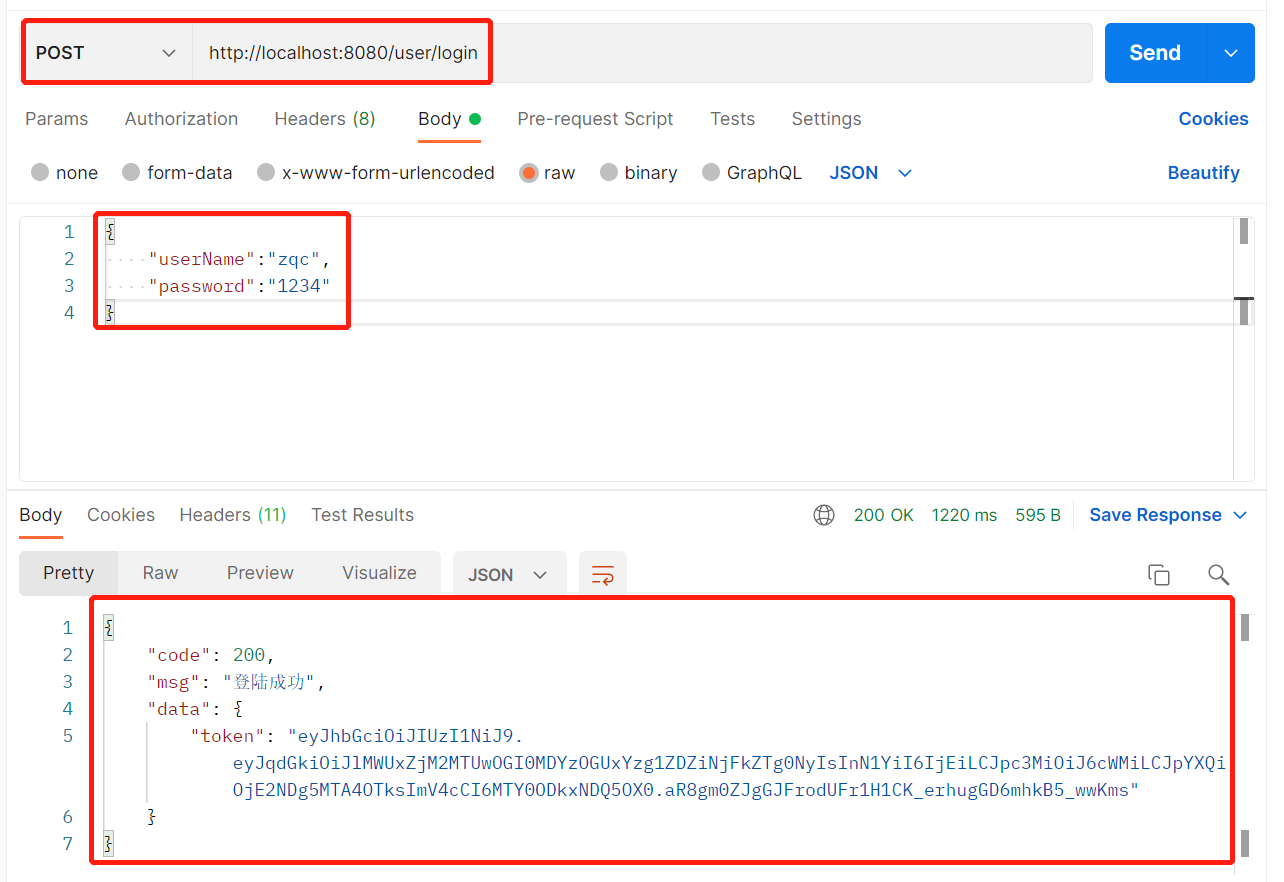
Task: Click the Send button
Action: 1155,53
